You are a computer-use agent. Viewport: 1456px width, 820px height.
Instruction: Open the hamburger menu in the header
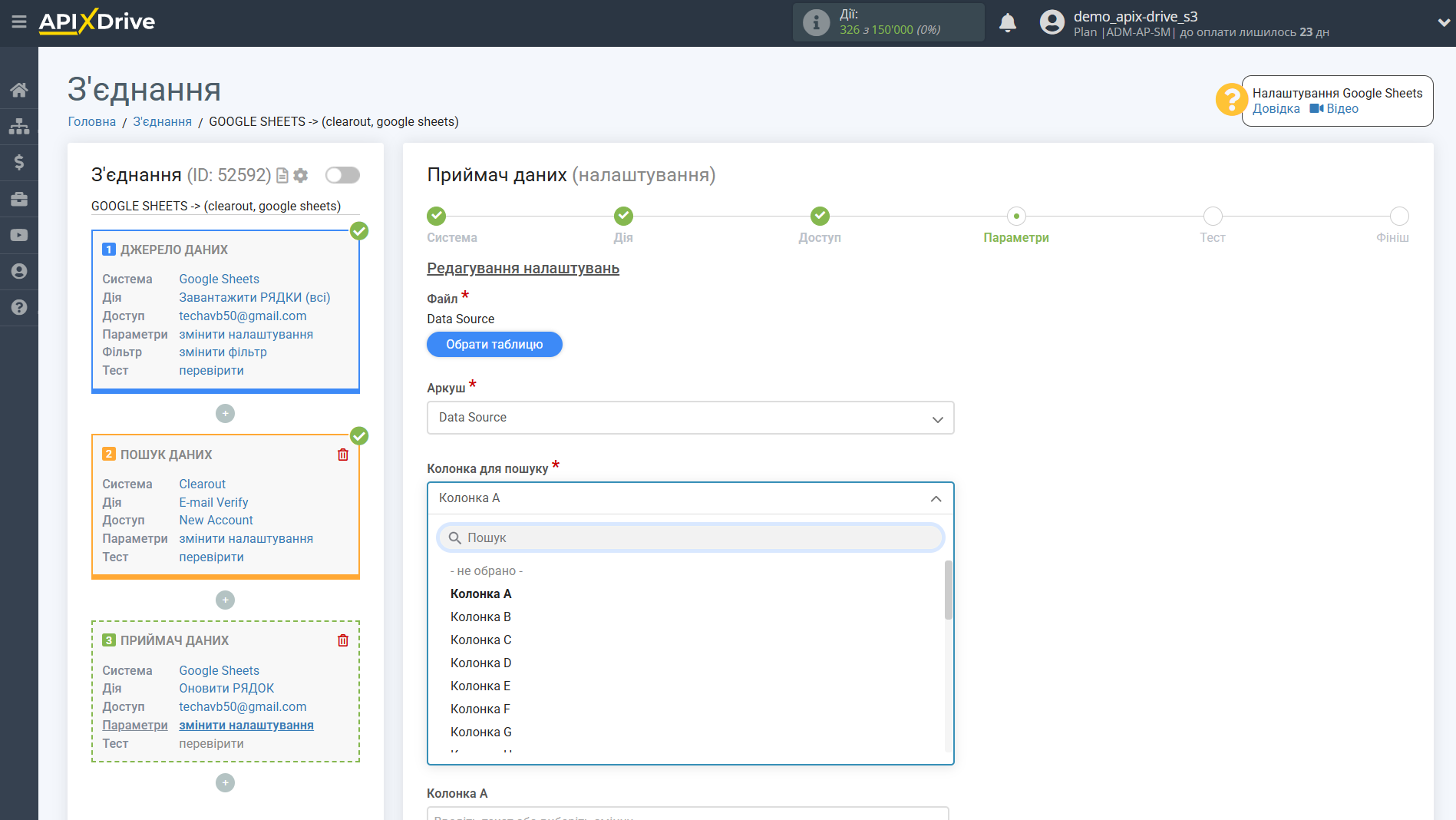click(x=18, y=21)
